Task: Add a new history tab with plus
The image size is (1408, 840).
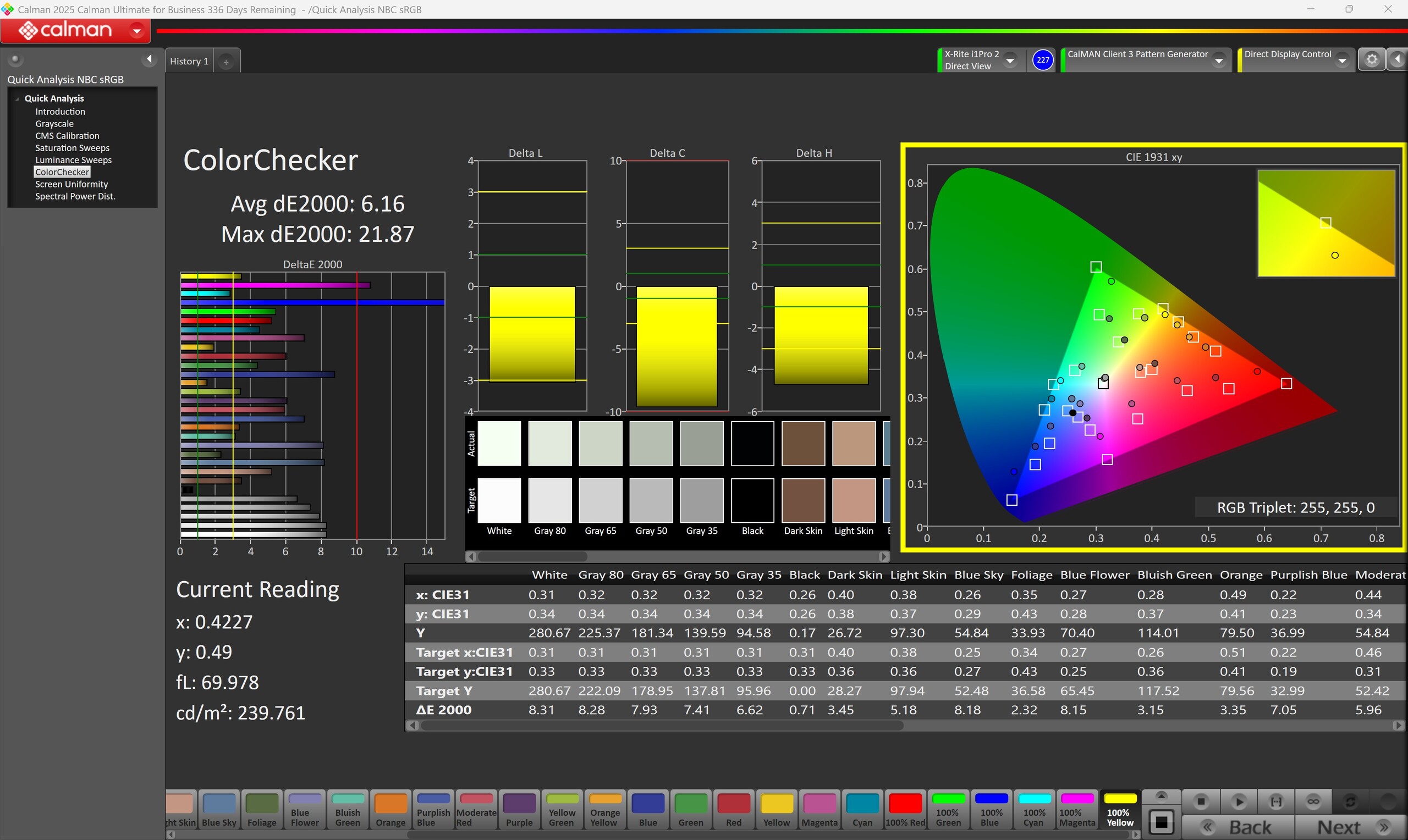Action: click(226, 62)
